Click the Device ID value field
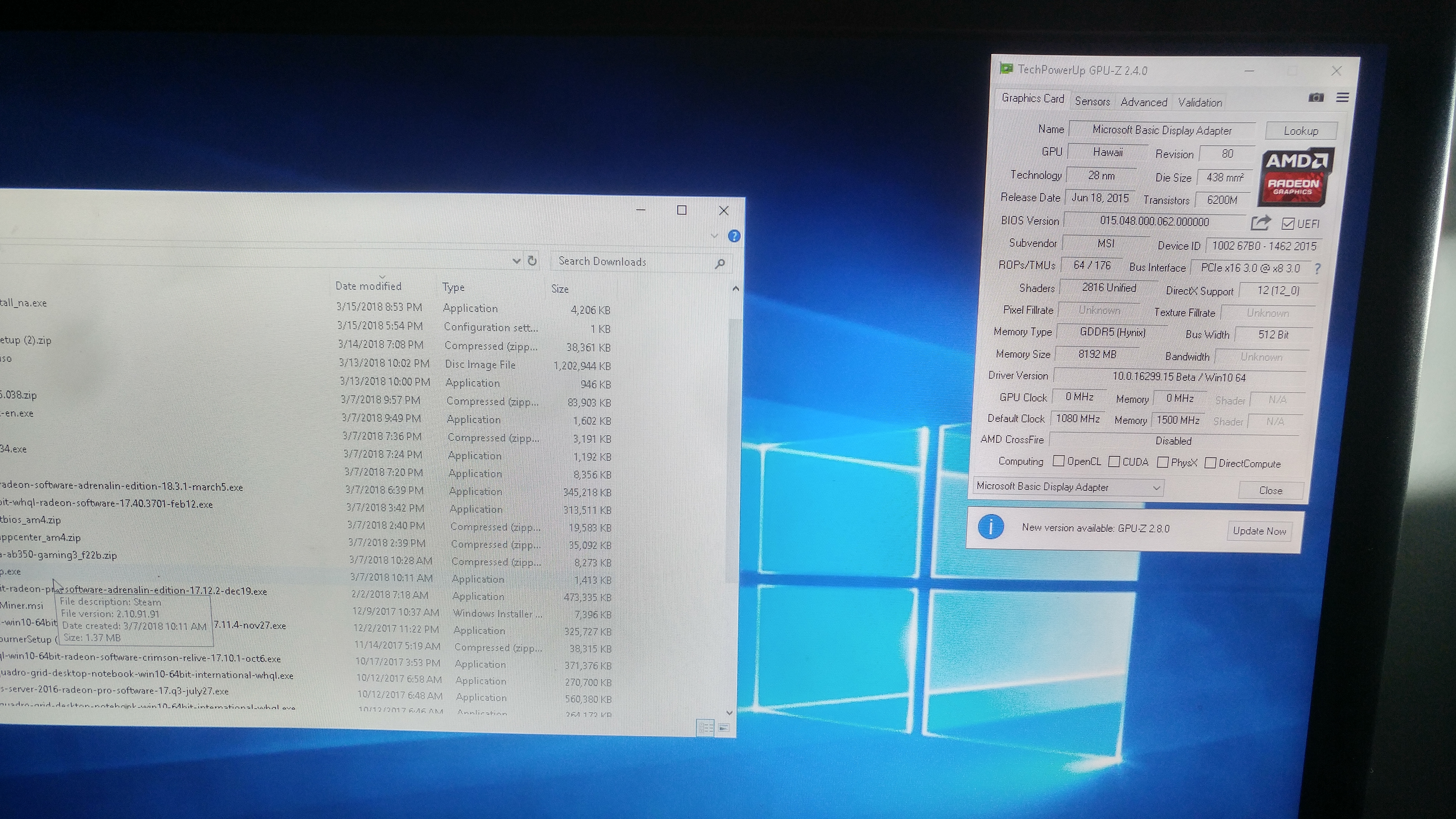The image size is (1456, 819). point(1264,246)
